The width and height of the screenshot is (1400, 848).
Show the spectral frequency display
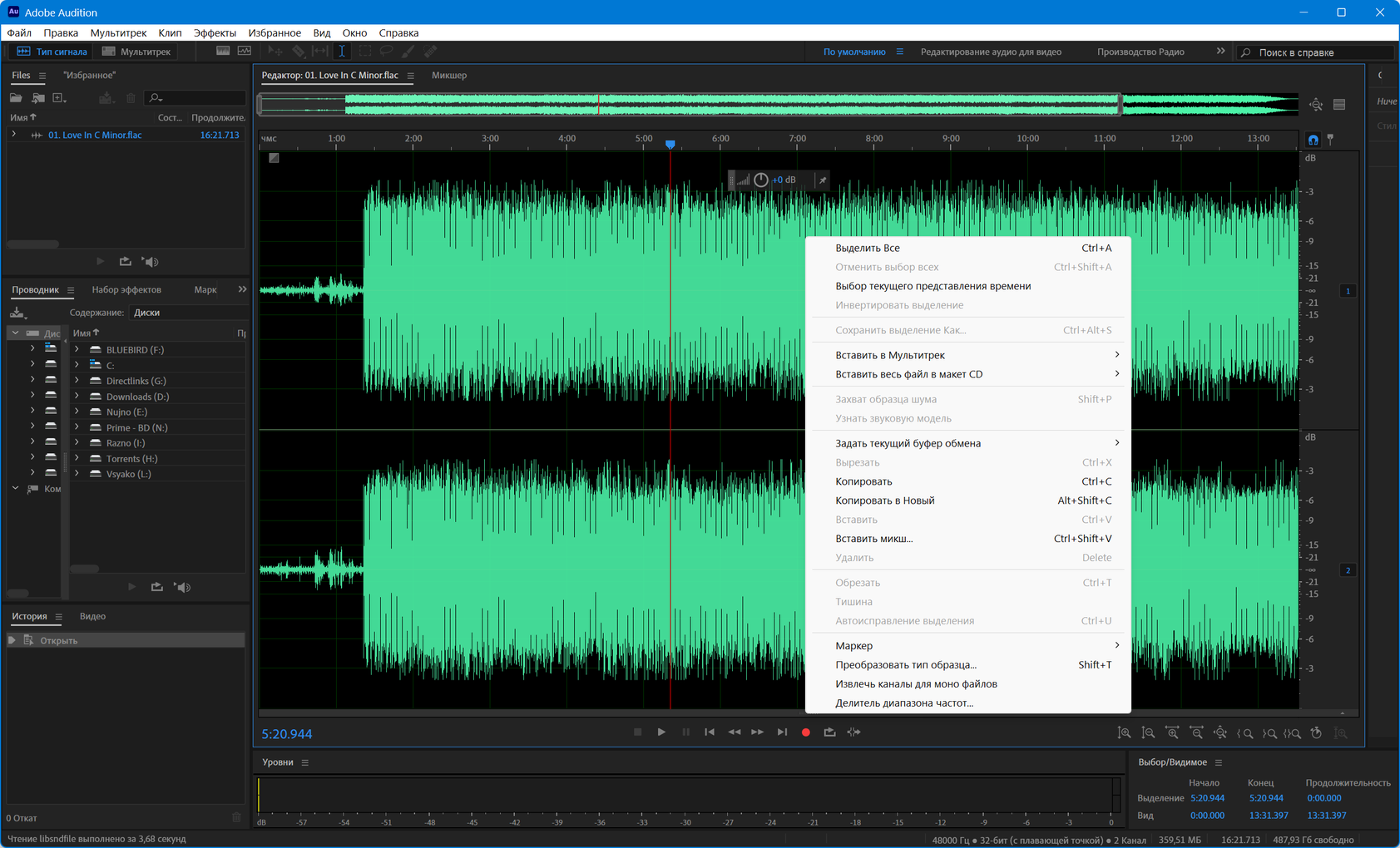point(222,52)
